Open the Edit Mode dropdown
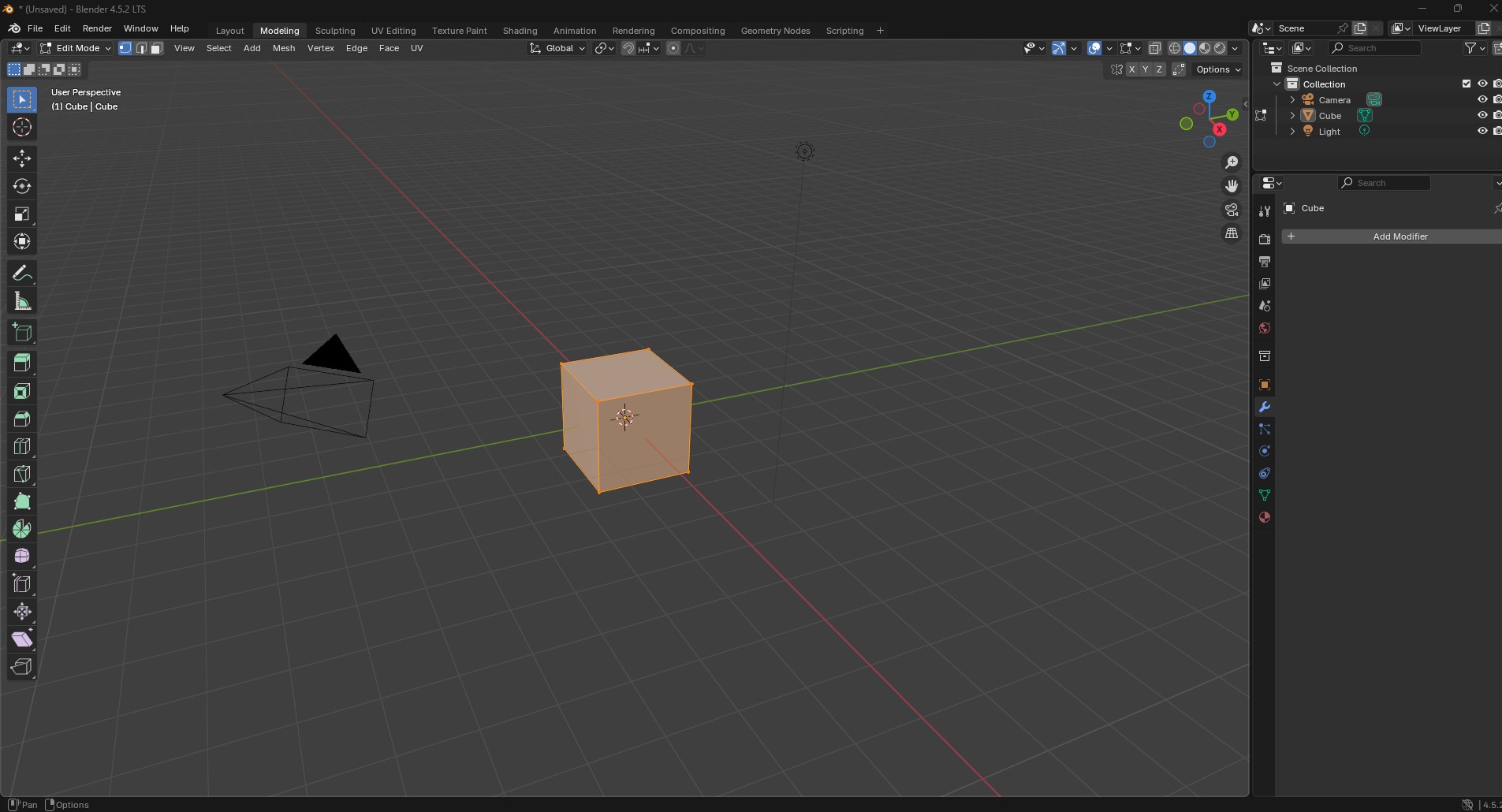The height and width of the screenshot is (812, 1502). 76,48
